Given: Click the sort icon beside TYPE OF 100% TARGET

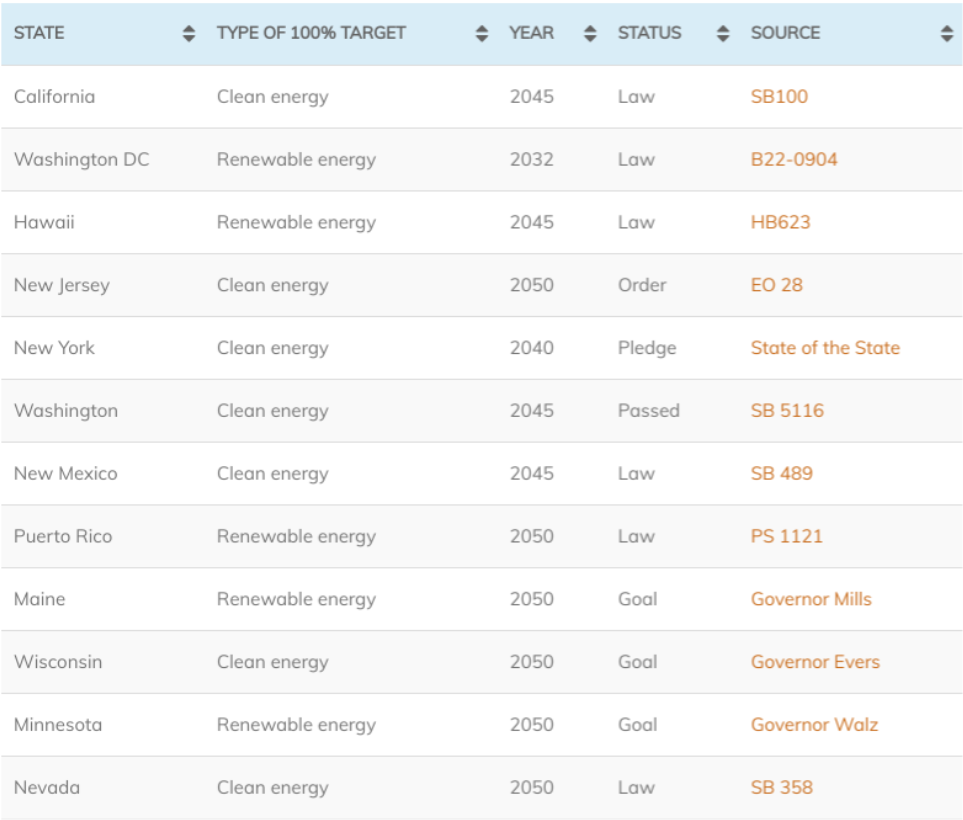Looking at the screenshot, I should pos(480,32).
